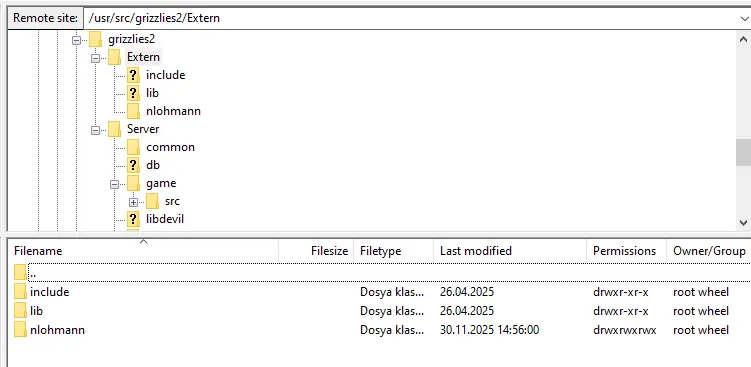Collapse the Server folder node

point(95,130)
